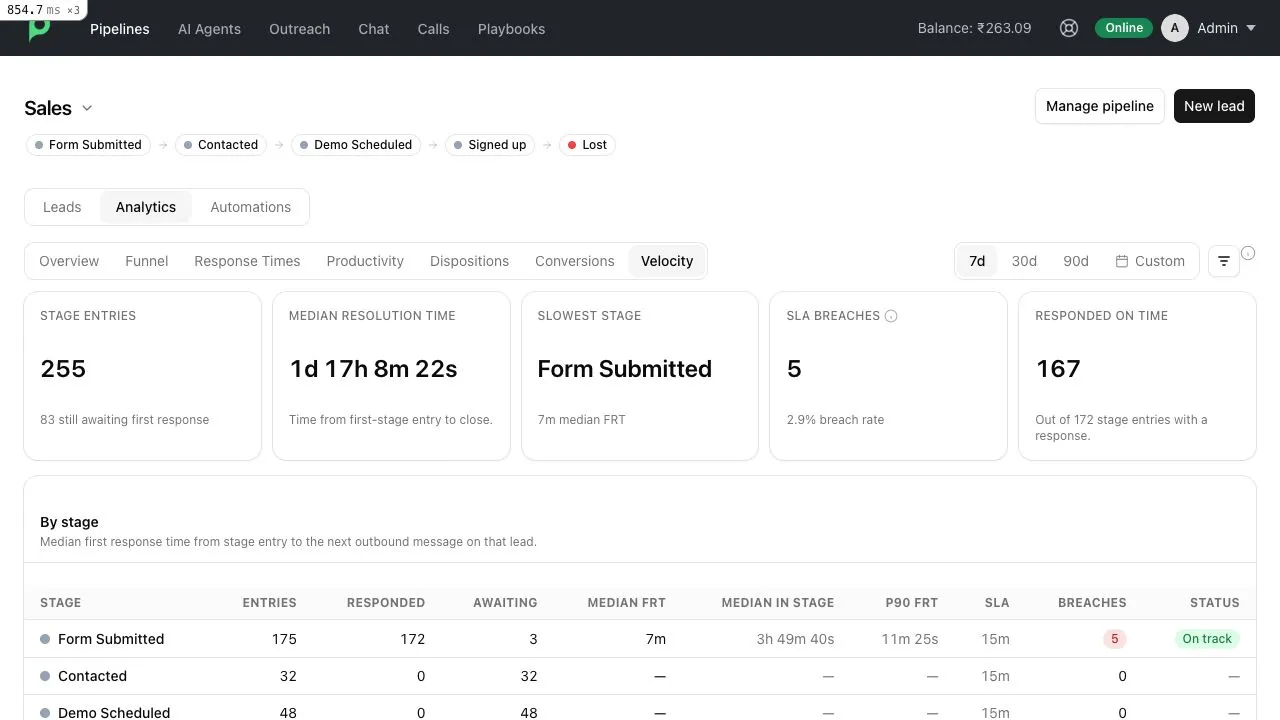Click the info icon beside filter button
Image resolution: width=1280 pixels, height=720 pixels.
tap(1248, 253)
